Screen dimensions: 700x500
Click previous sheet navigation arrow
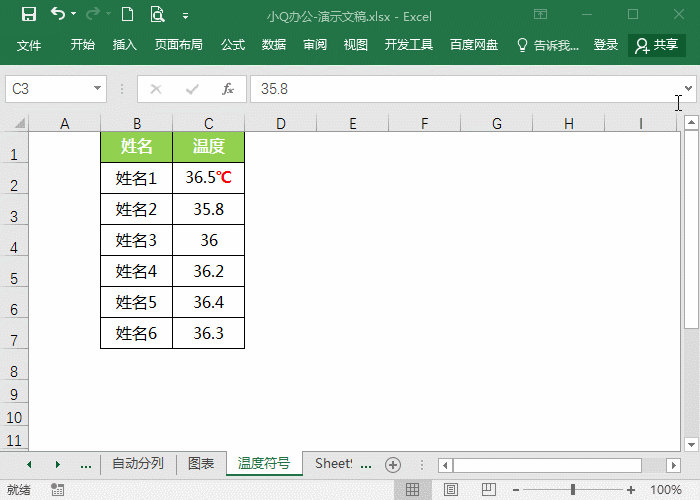(x=29, y=464)
